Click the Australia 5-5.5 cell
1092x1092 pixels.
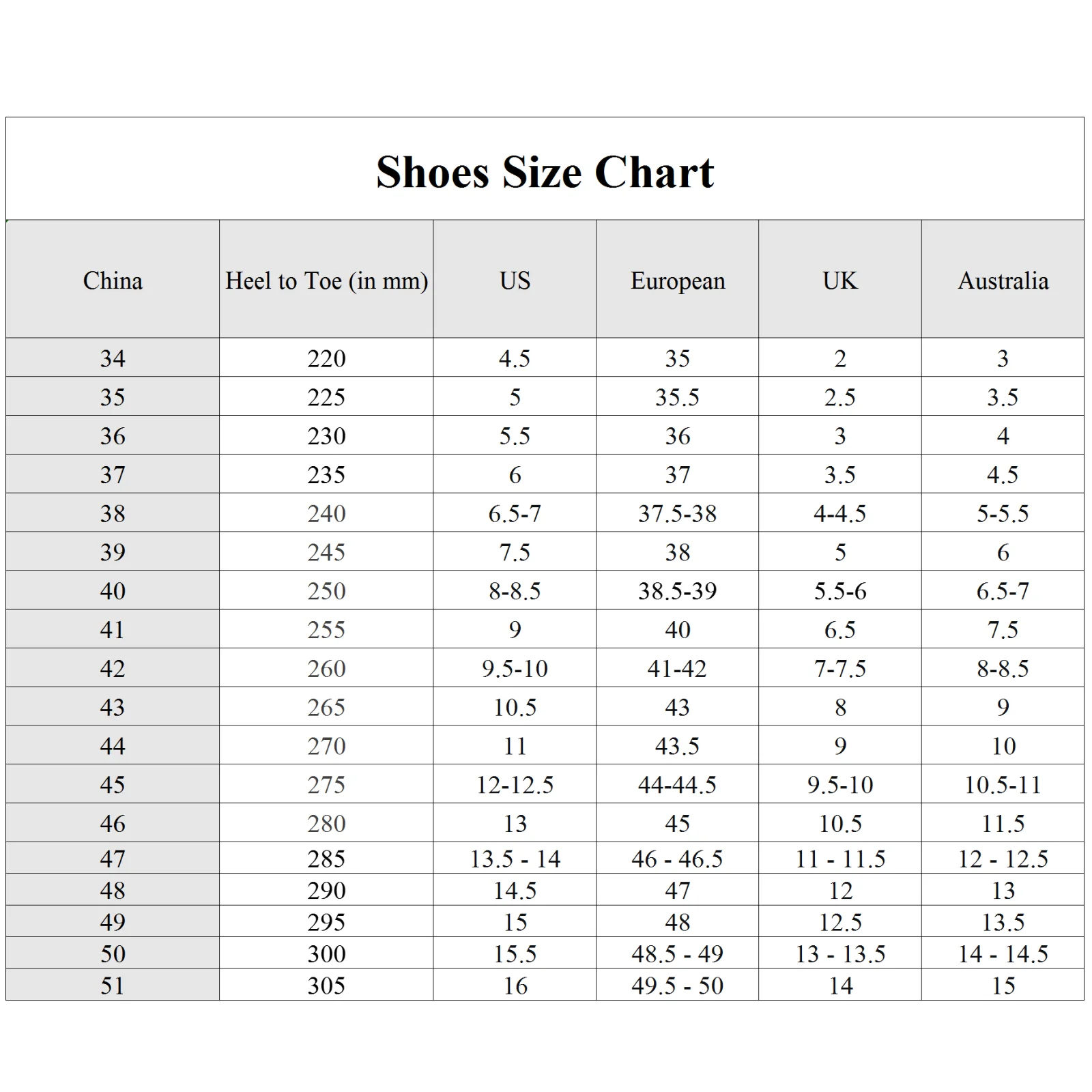pos(1003,513)
